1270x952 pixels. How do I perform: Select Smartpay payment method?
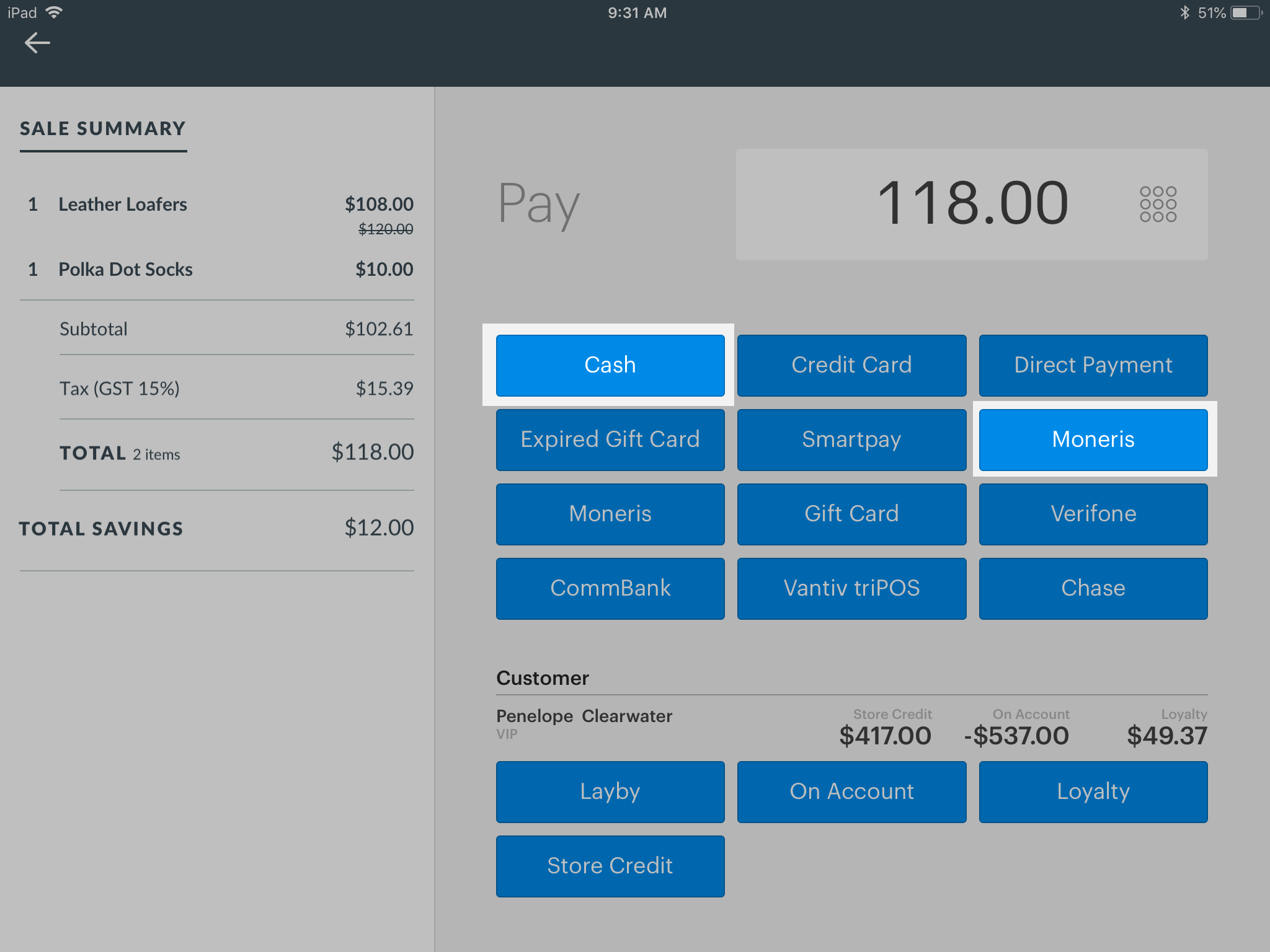click(851, 439)
